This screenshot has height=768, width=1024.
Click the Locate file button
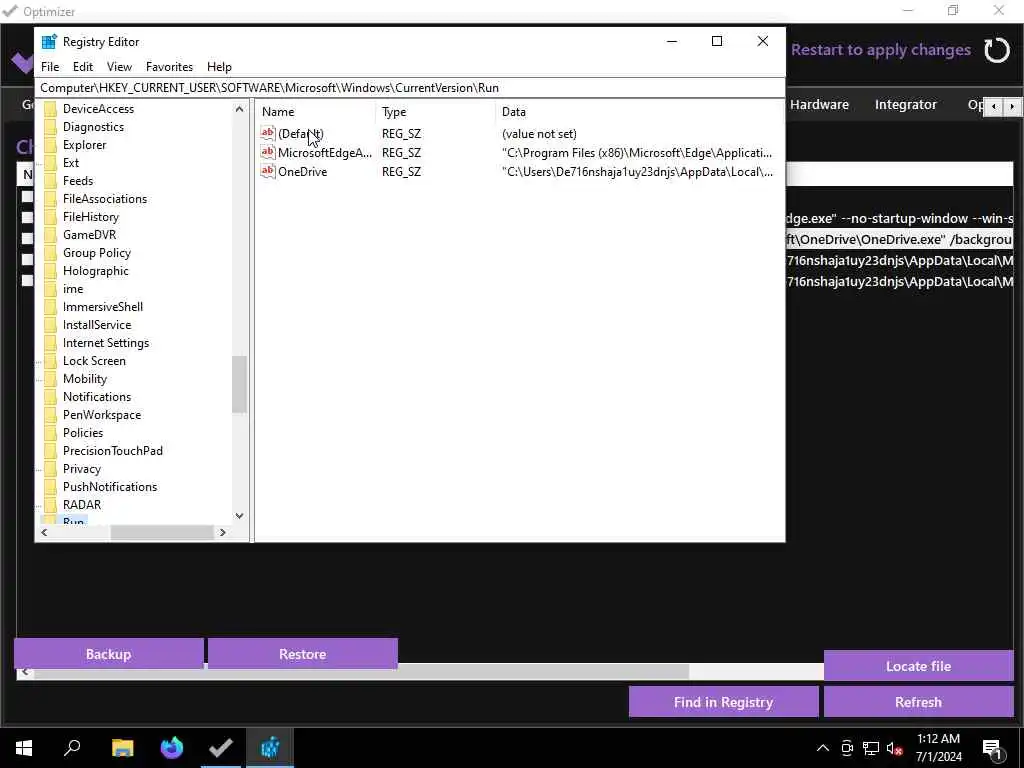(x=918, y=666)
